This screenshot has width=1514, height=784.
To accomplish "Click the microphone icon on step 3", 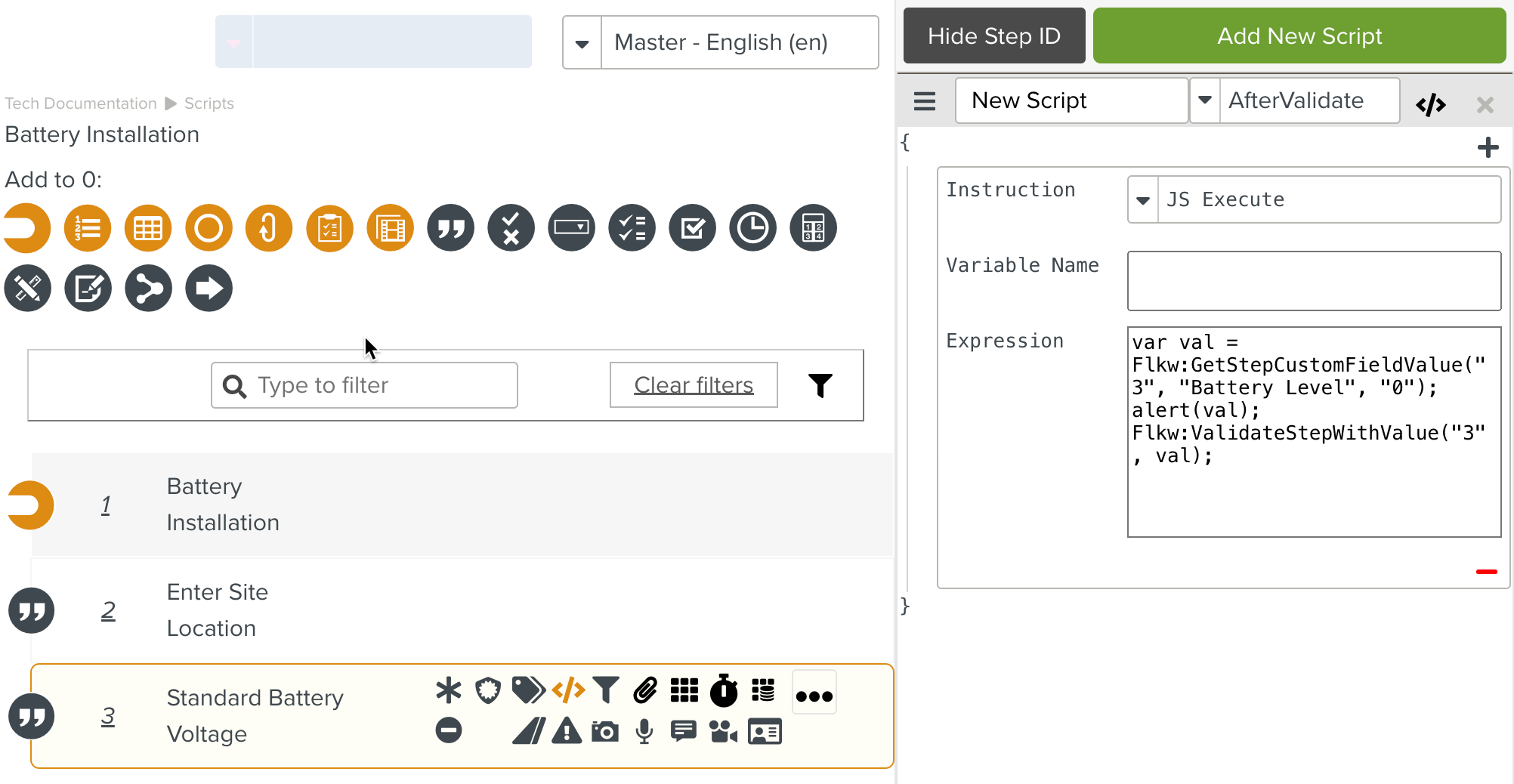I will tap(644, 730).
